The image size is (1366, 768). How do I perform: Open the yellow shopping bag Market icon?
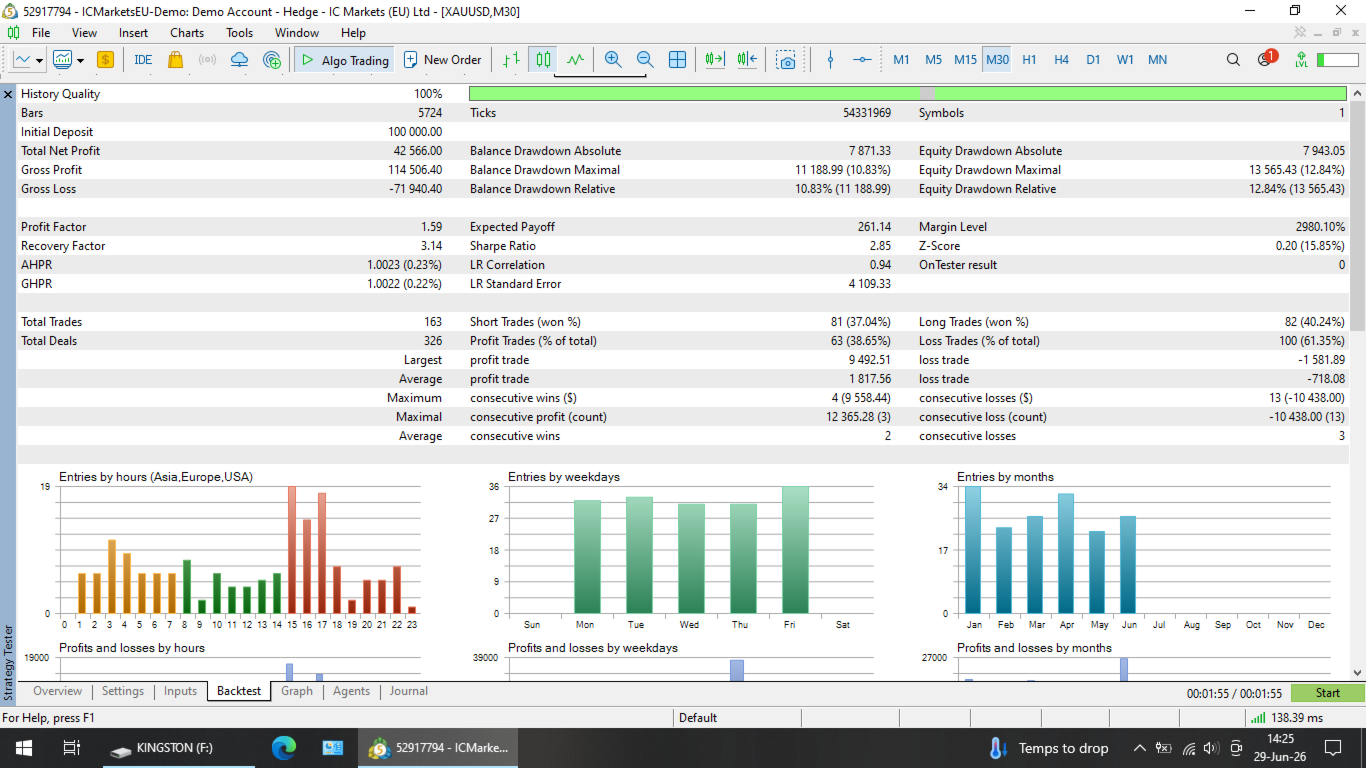coord(176,60)
